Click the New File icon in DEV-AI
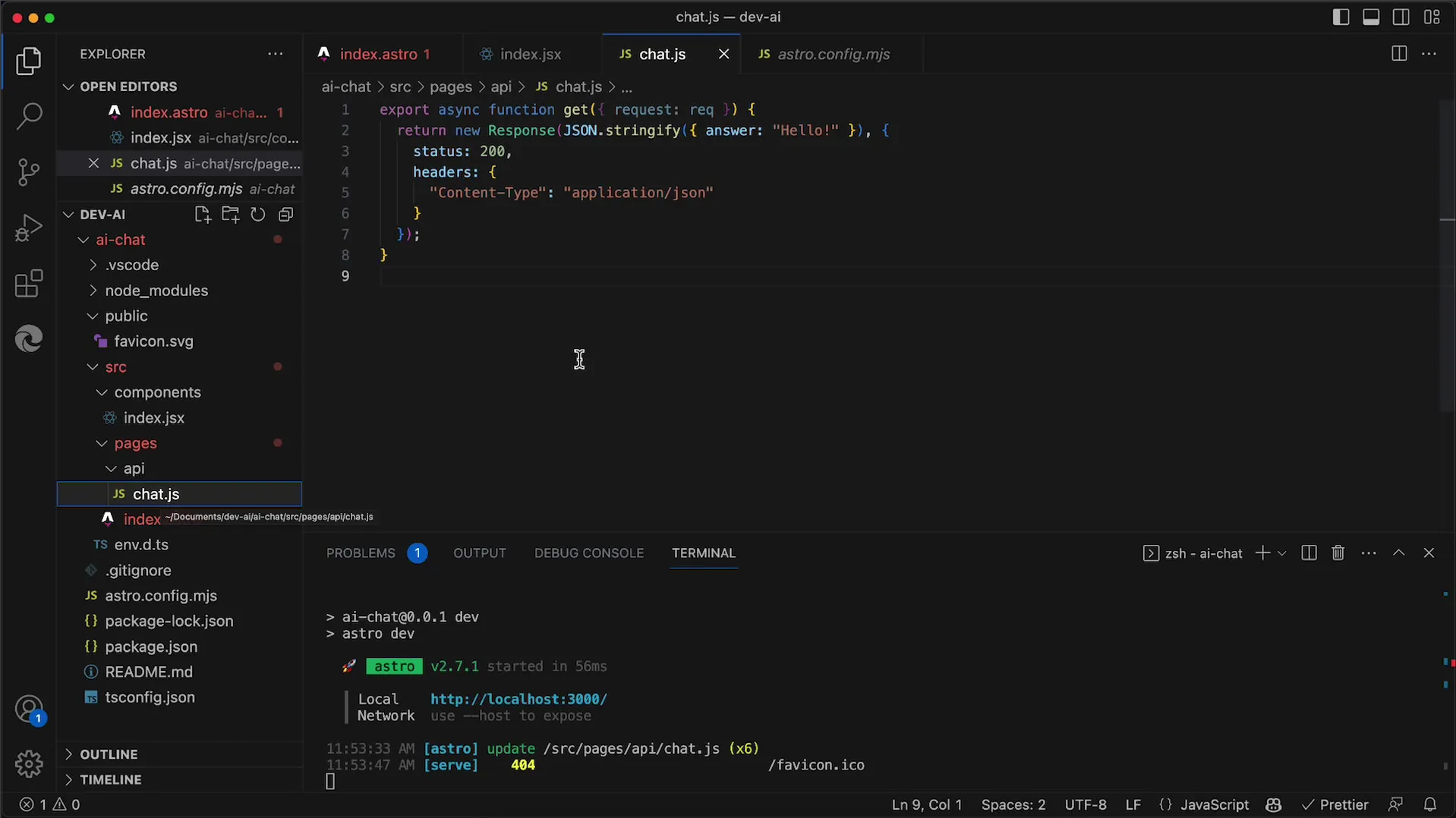 [x=202, y=215]
